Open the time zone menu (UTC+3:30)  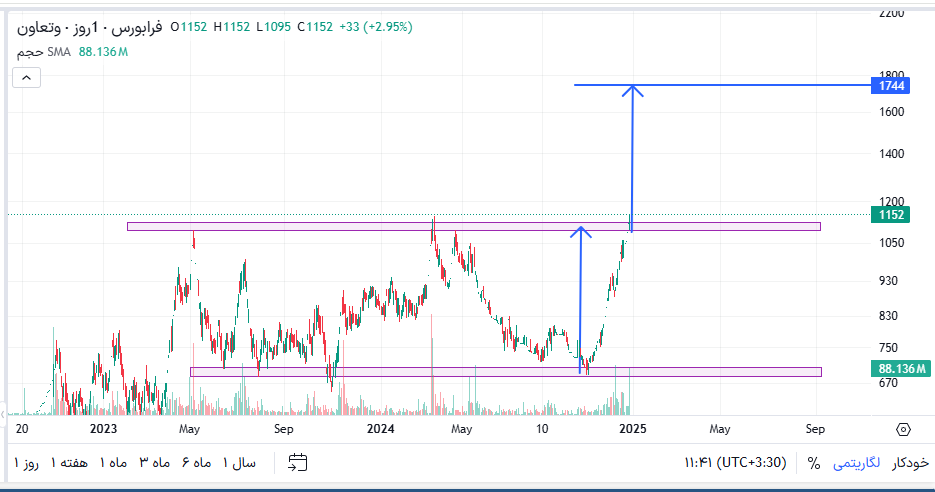(x=735, y=462)
